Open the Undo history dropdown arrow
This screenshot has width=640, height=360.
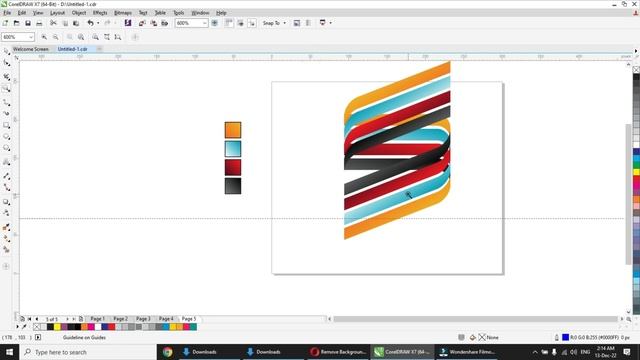(98, 23)
